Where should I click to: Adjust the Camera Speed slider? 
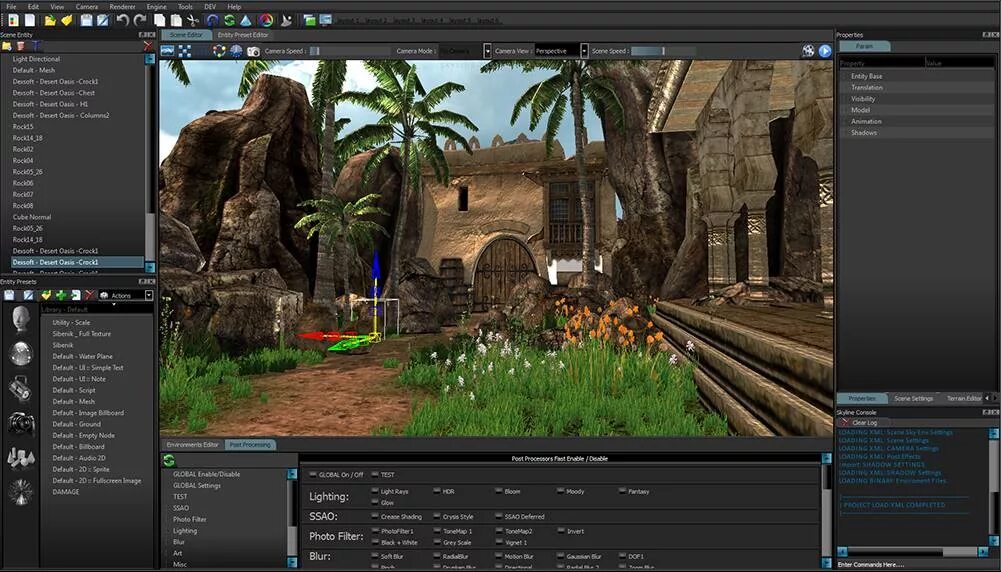tap(350, 51)
